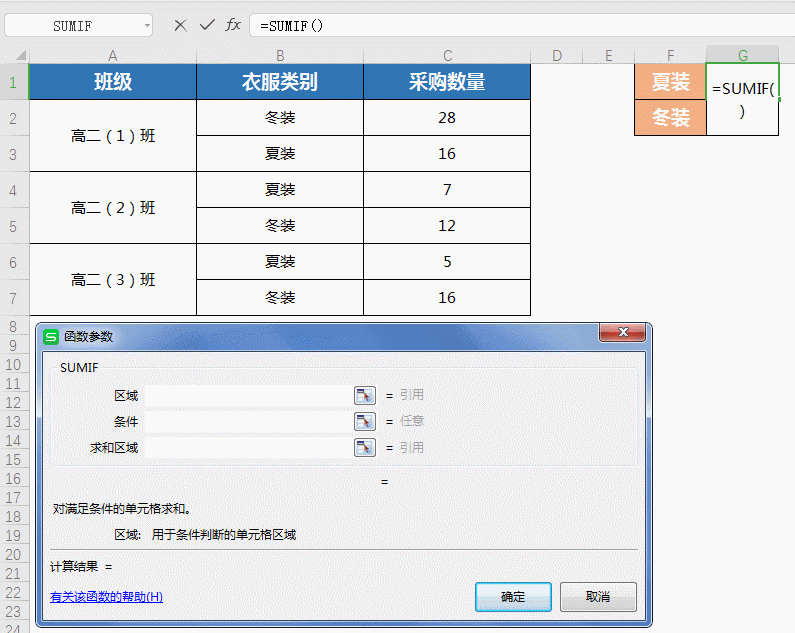Select column C header
Viewport: 795px width, 633px height.
(447, 55)
